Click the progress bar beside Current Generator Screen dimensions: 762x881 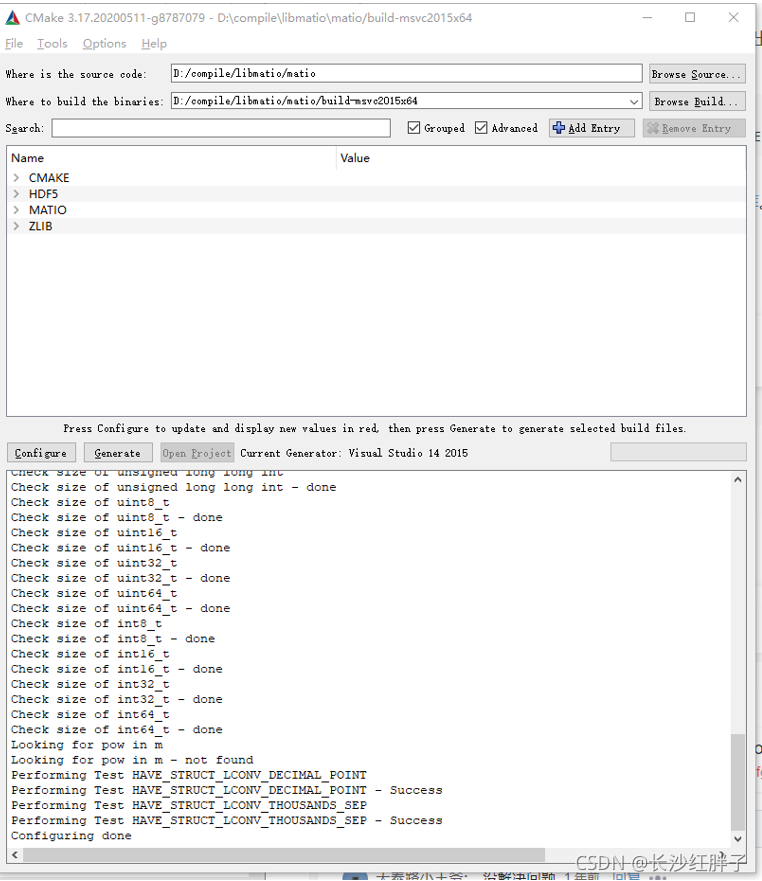coord(678,452)
